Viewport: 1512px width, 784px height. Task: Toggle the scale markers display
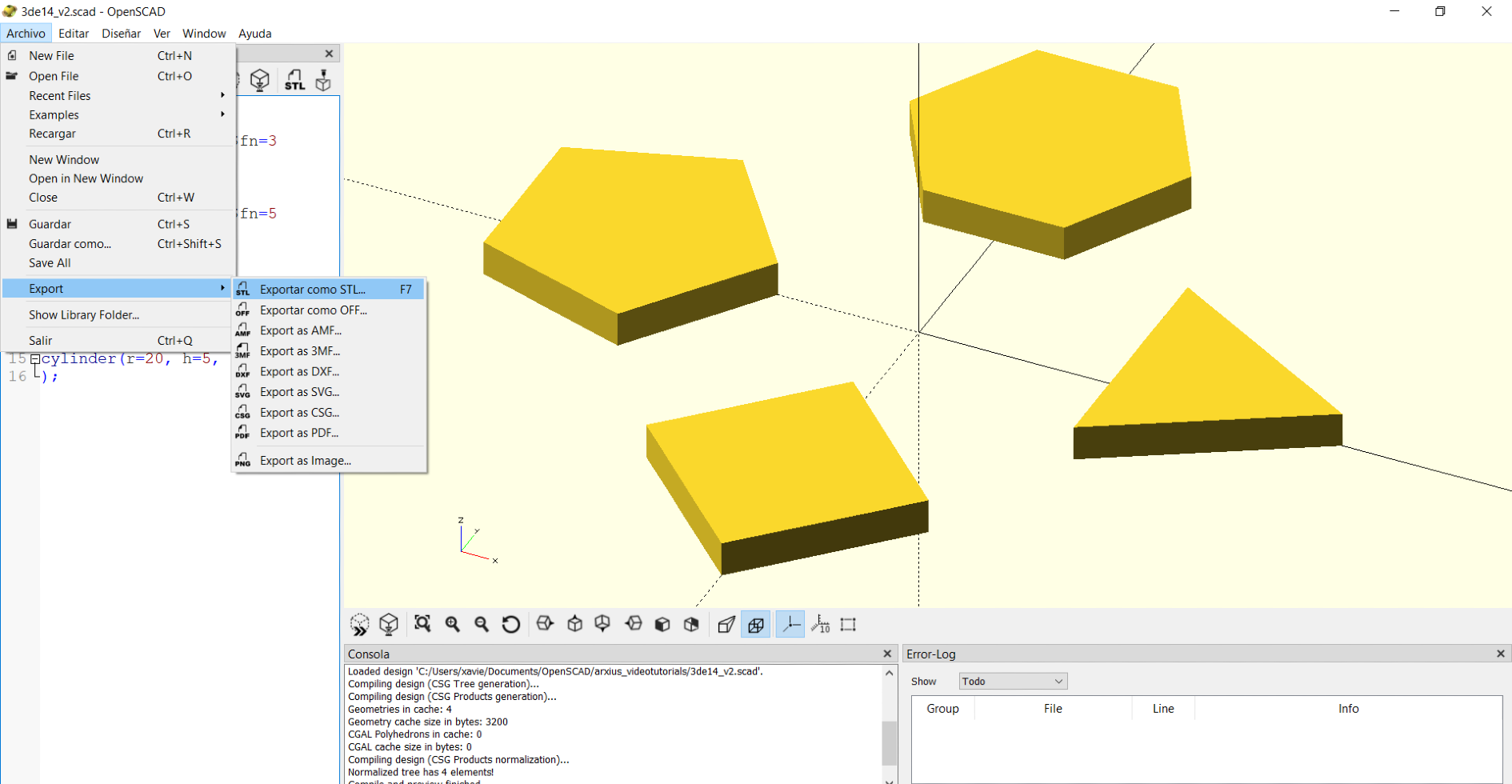coord(819,624)
